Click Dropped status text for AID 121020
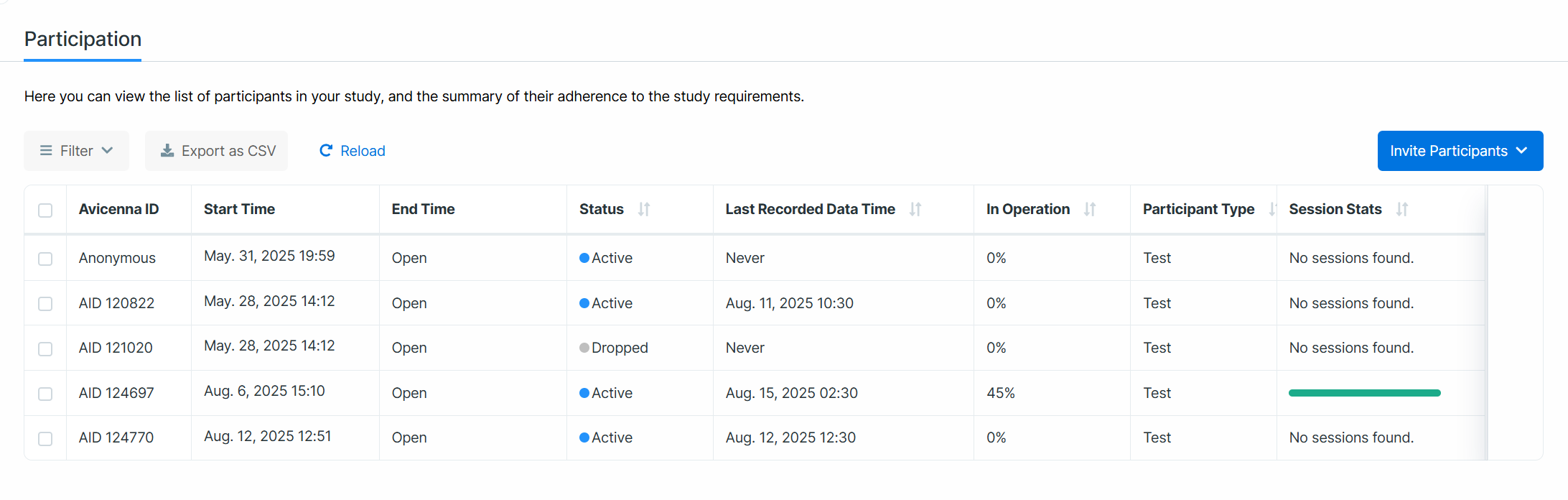The width and height of the screenshot is (1568, 500). (x=620, y=348)
